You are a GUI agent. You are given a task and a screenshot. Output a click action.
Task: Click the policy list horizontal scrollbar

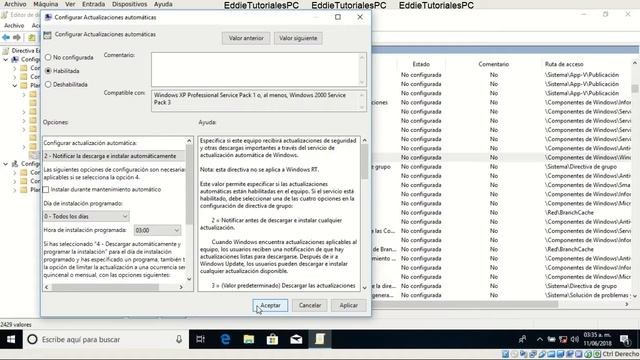tap(465, 304)
